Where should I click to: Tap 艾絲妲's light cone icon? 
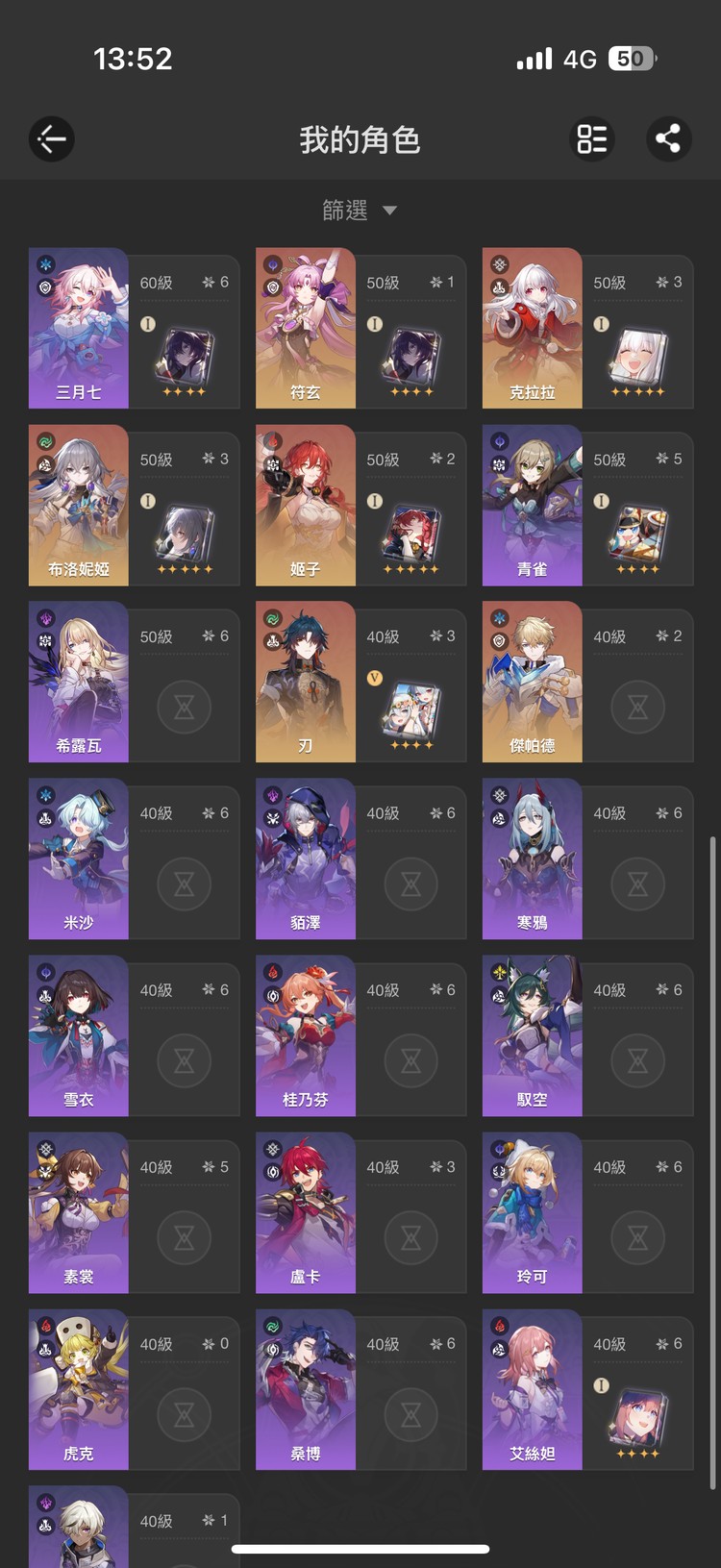pos(637,1416)
